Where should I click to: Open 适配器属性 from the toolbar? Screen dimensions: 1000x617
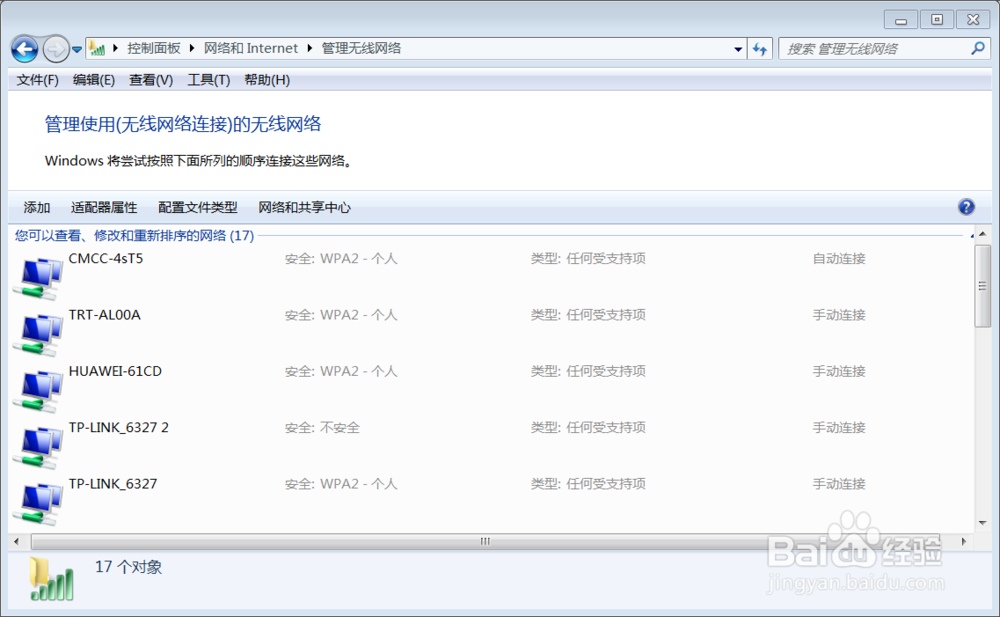pos(104,207)
